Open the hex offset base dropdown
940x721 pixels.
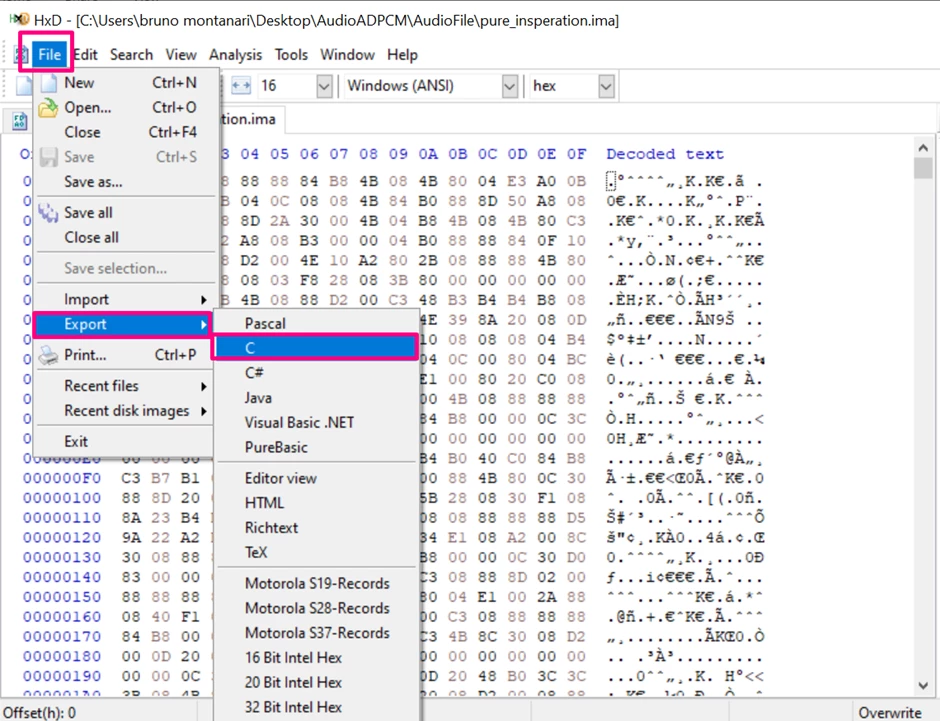pos(606,86)
